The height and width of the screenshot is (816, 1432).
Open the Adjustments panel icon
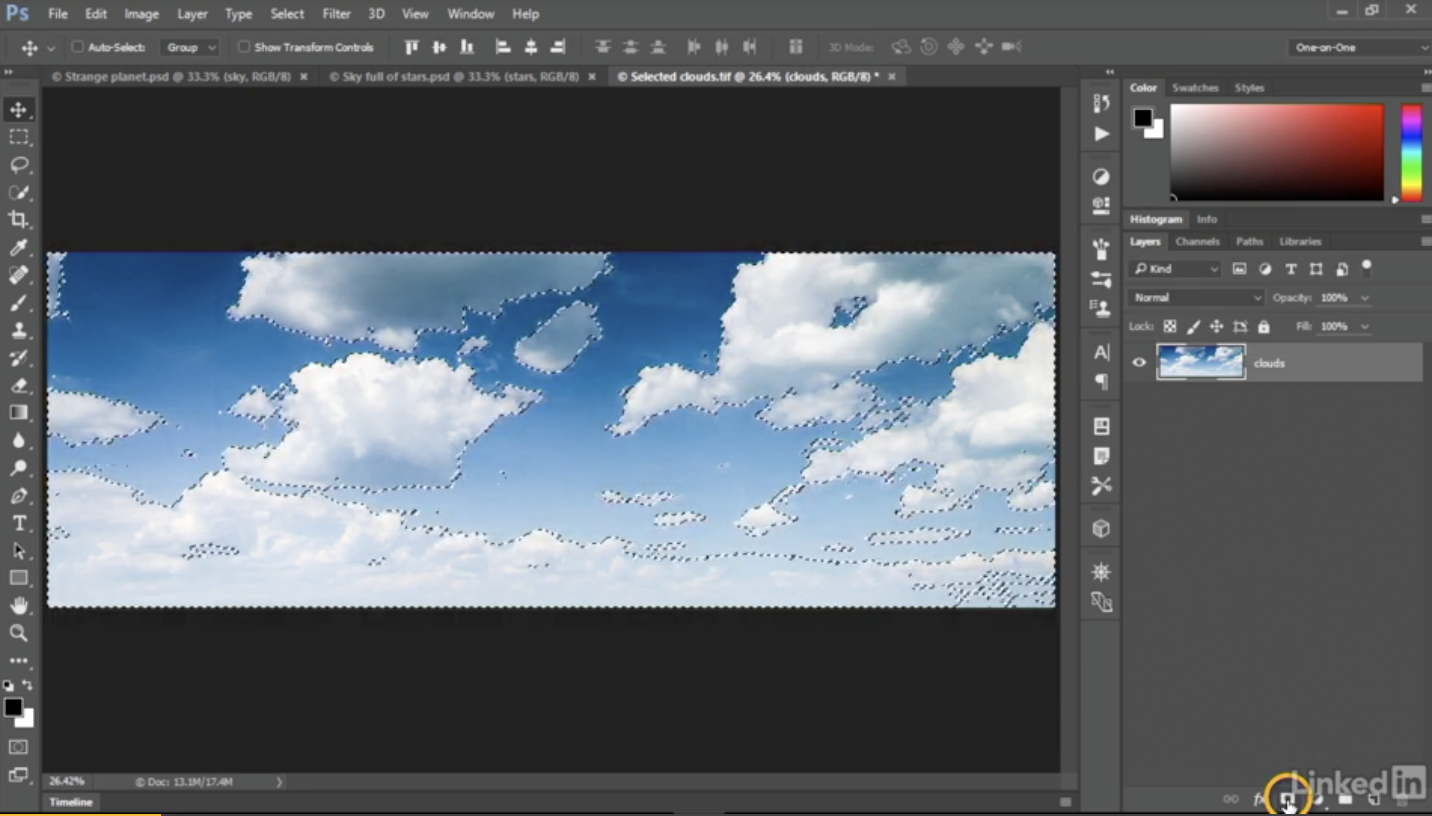point(1101,176)
